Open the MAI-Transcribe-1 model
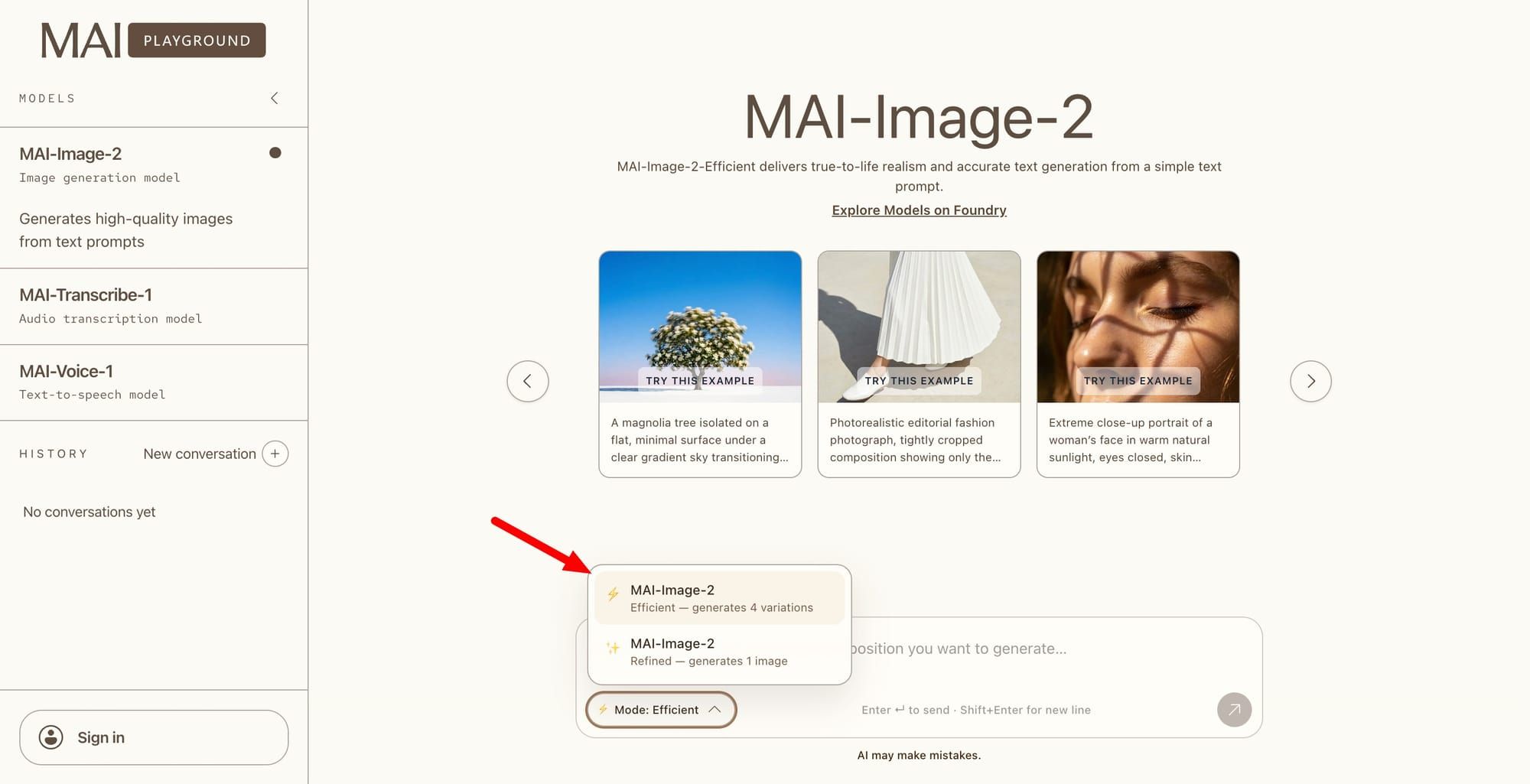This screenshot has width=1530, height=784. point(154,306)
